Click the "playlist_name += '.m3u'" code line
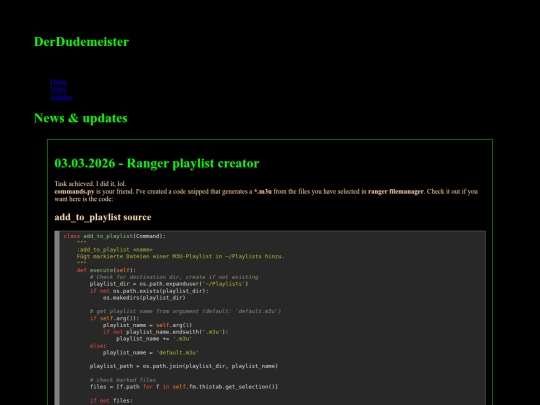The width and height of the screenshot is (540, 405). pyautogui.click(x=154, y=339)
